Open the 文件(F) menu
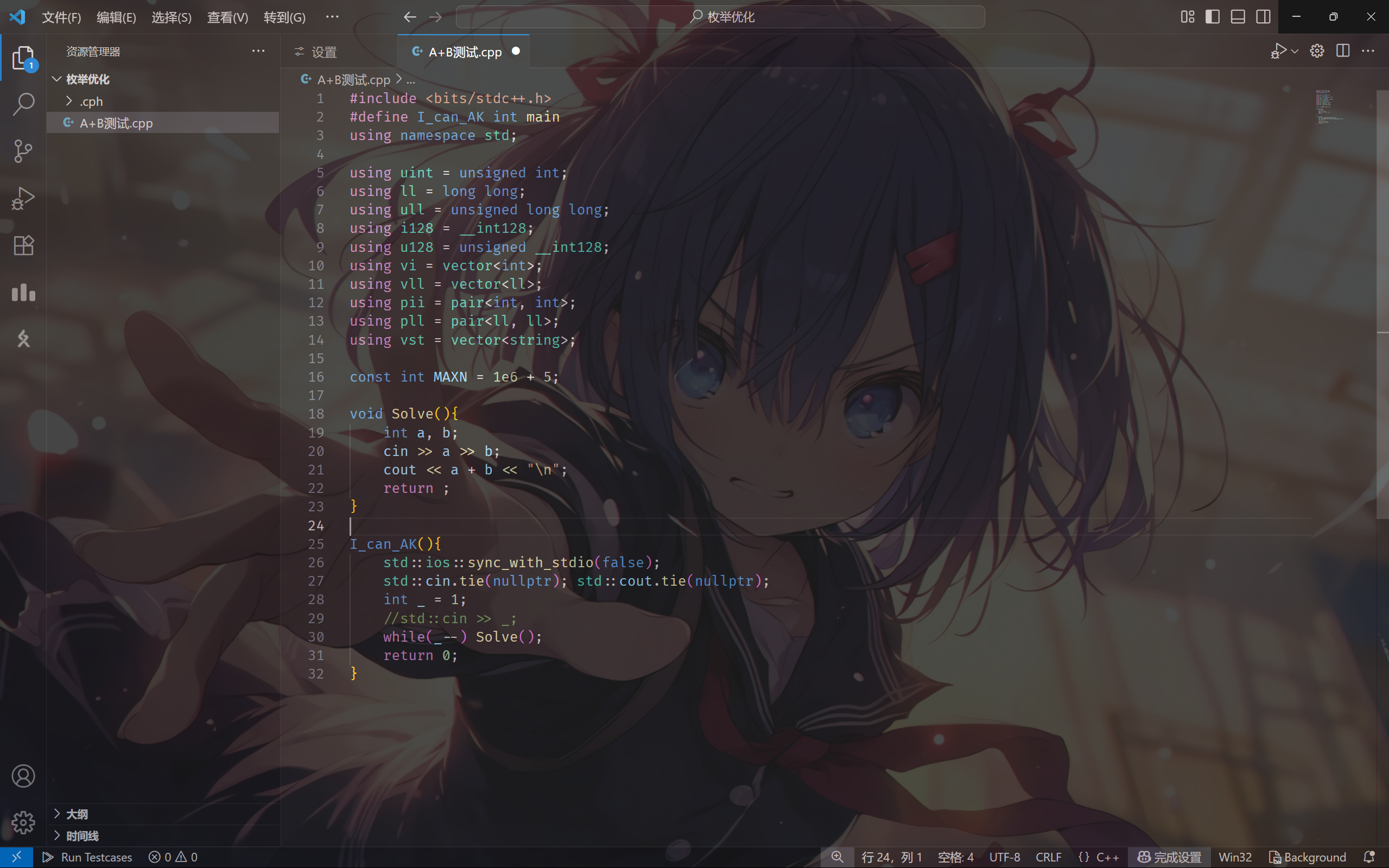Viewport: 1389px width, 868px height. pos(61,17)
